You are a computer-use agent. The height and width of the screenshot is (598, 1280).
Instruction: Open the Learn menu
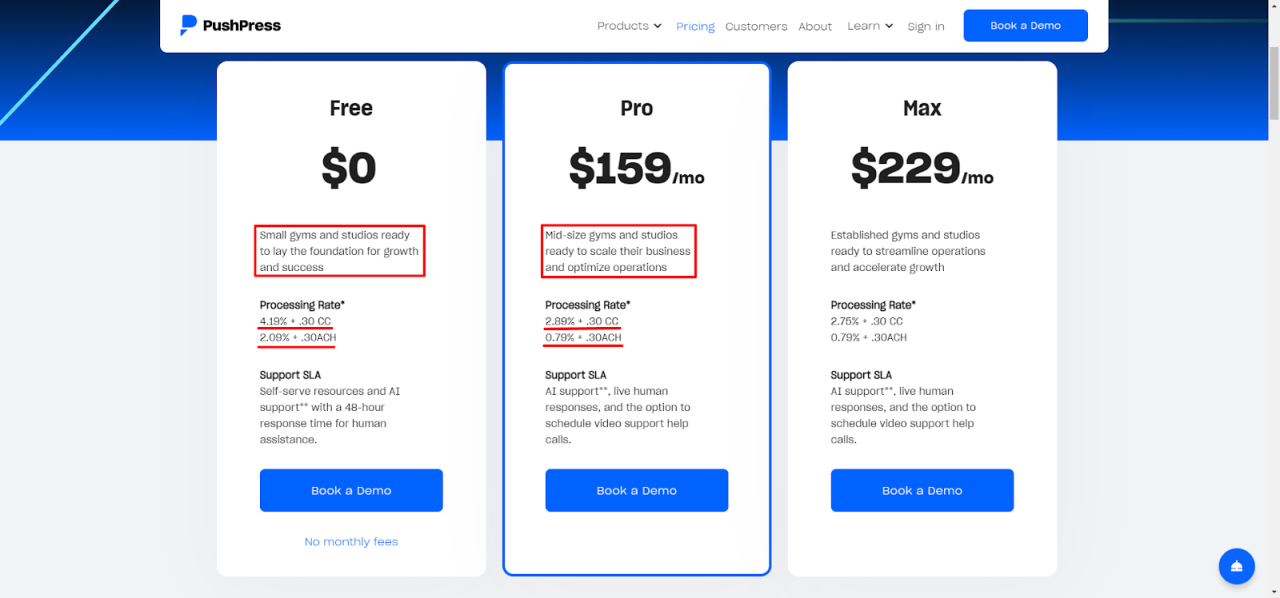coord(870,26)
